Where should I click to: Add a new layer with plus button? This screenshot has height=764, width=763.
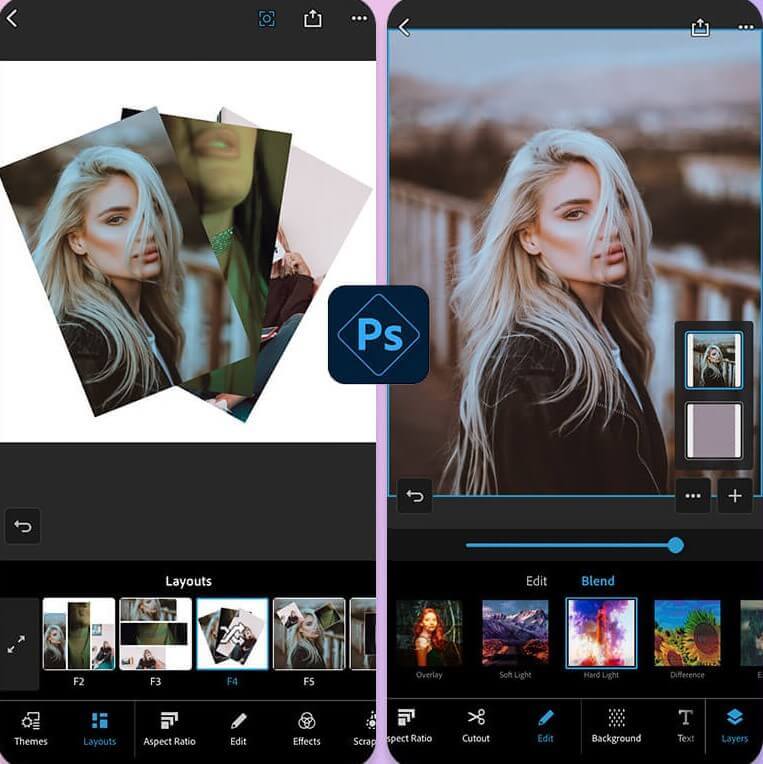point(735,496)
